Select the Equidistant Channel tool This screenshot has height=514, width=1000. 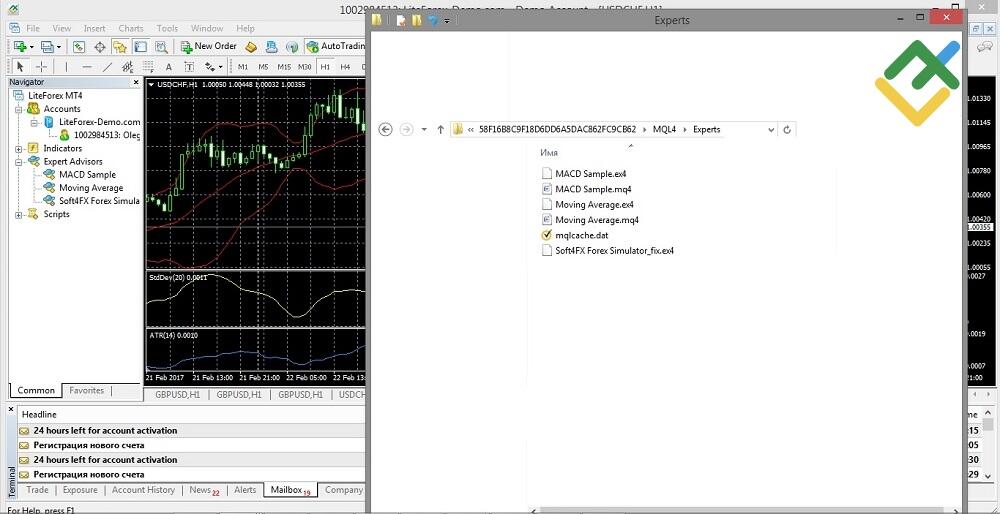[128, 66]
